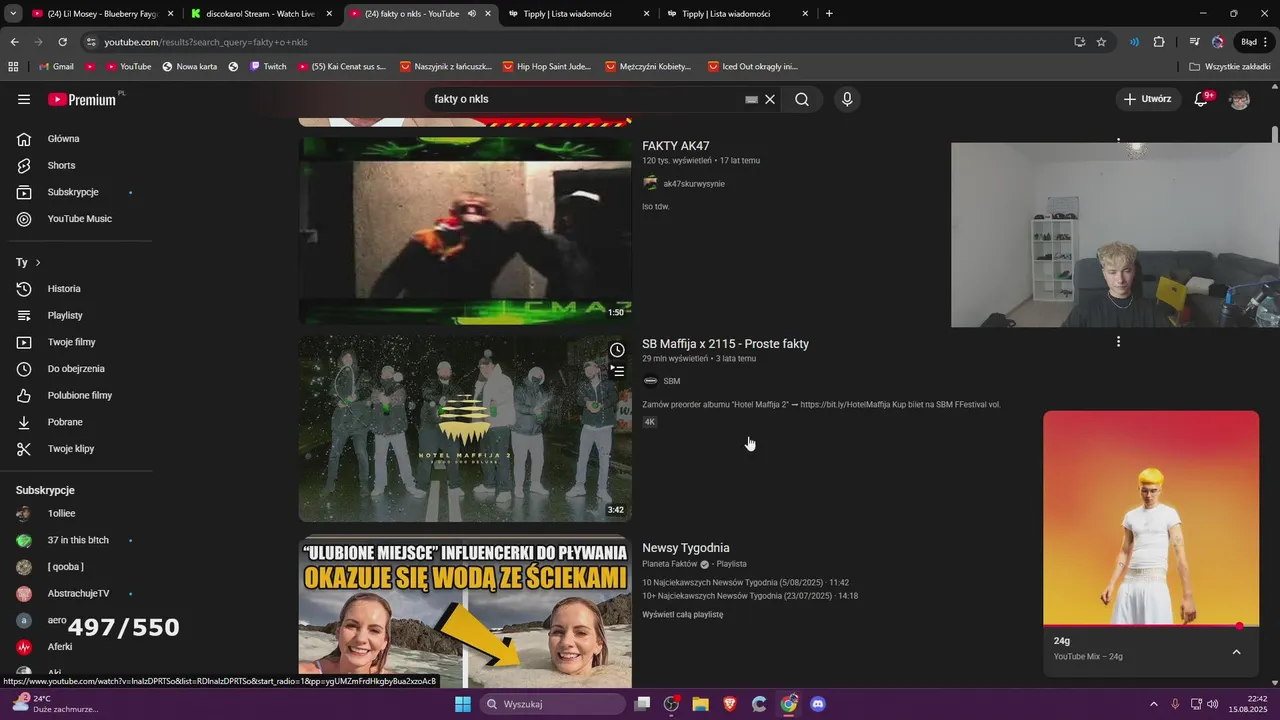Open the Planeta Faktów channel link

click(x=670, y=564)
